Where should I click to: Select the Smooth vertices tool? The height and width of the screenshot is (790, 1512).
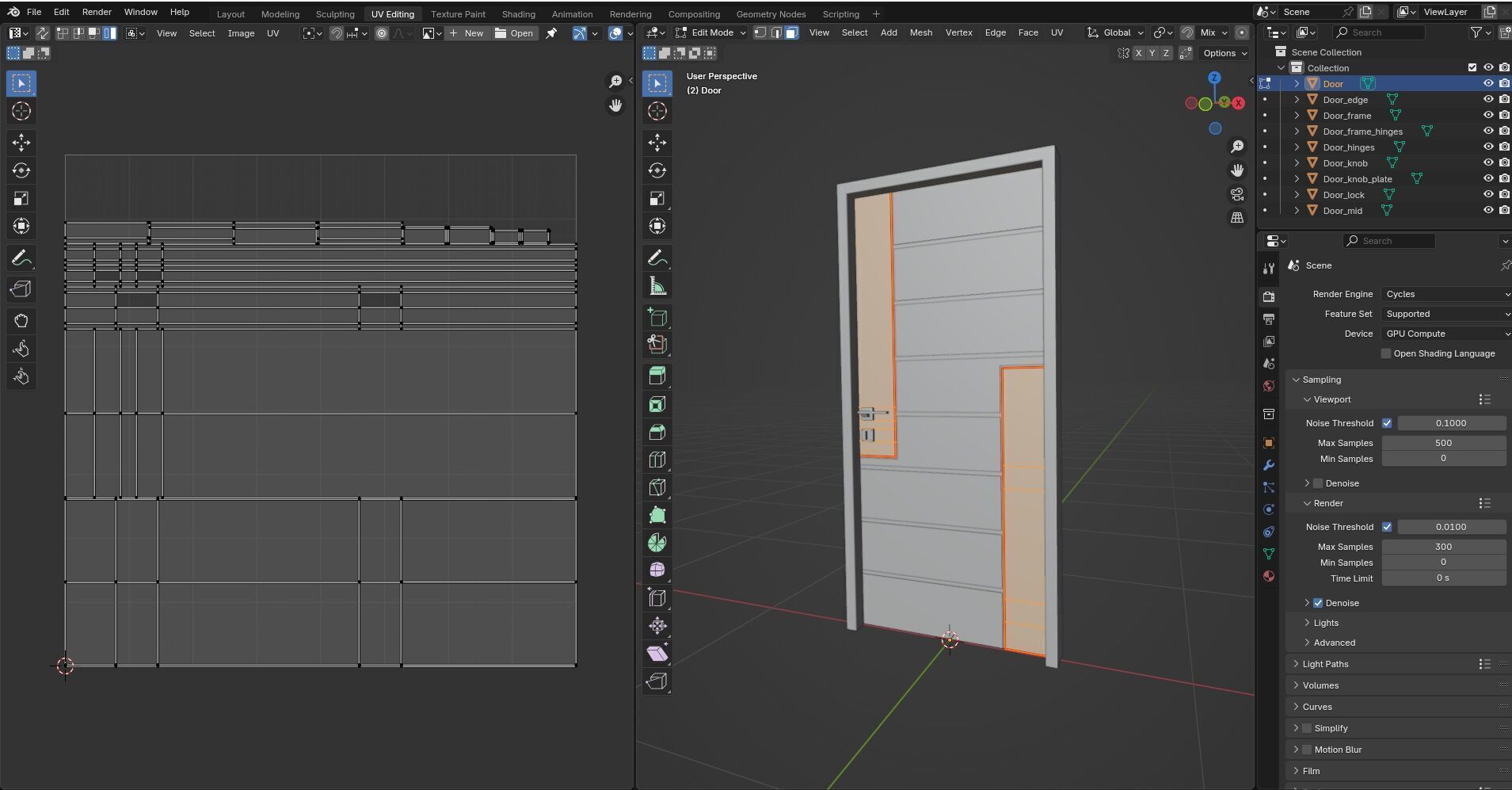coord(657,571)
